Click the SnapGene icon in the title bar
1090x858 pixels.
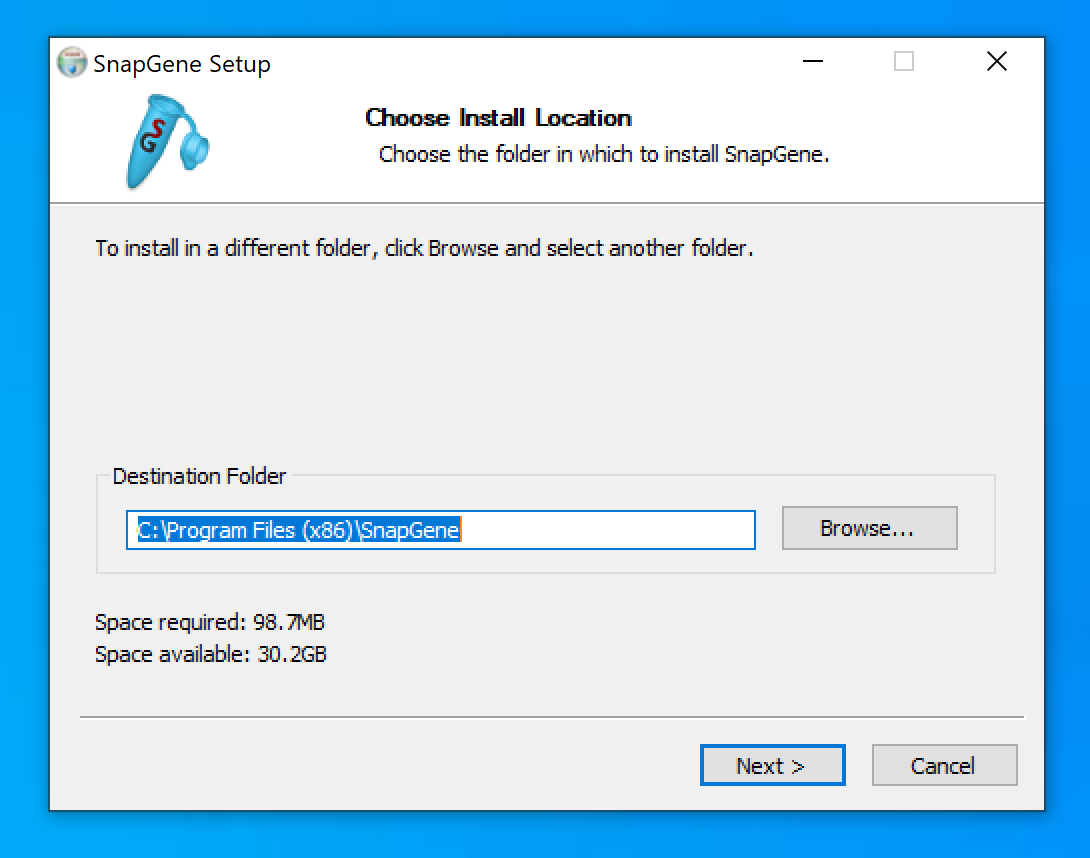coord(72,63)
